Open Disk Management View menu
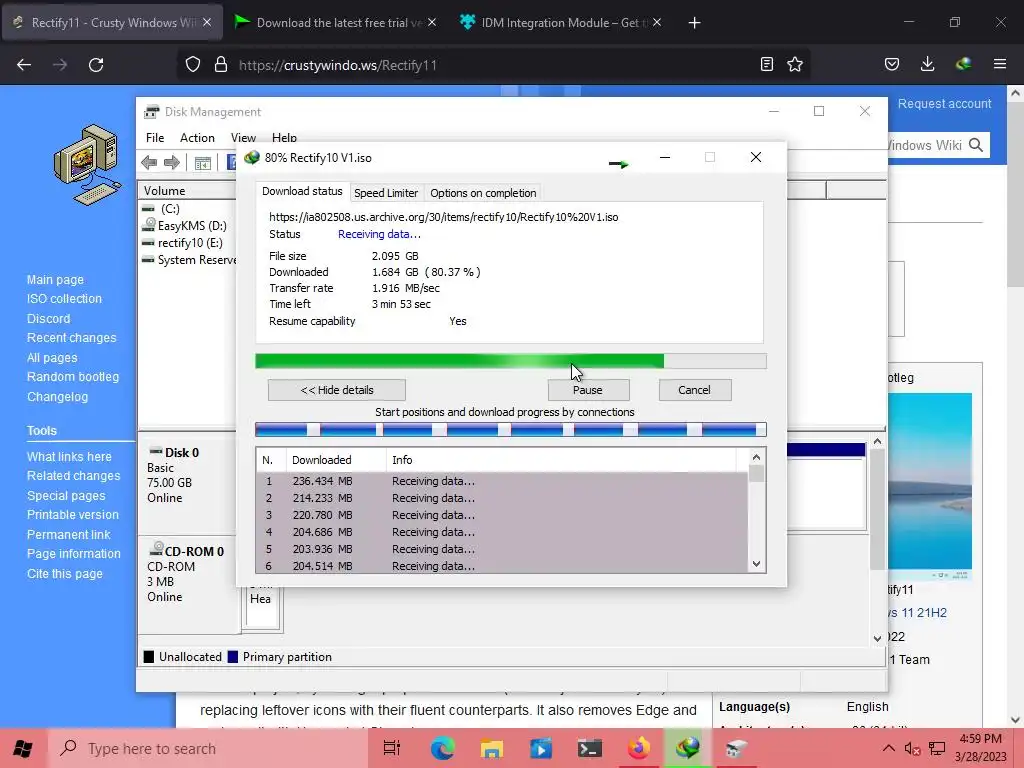1024x768 pixels. (243, 138)
